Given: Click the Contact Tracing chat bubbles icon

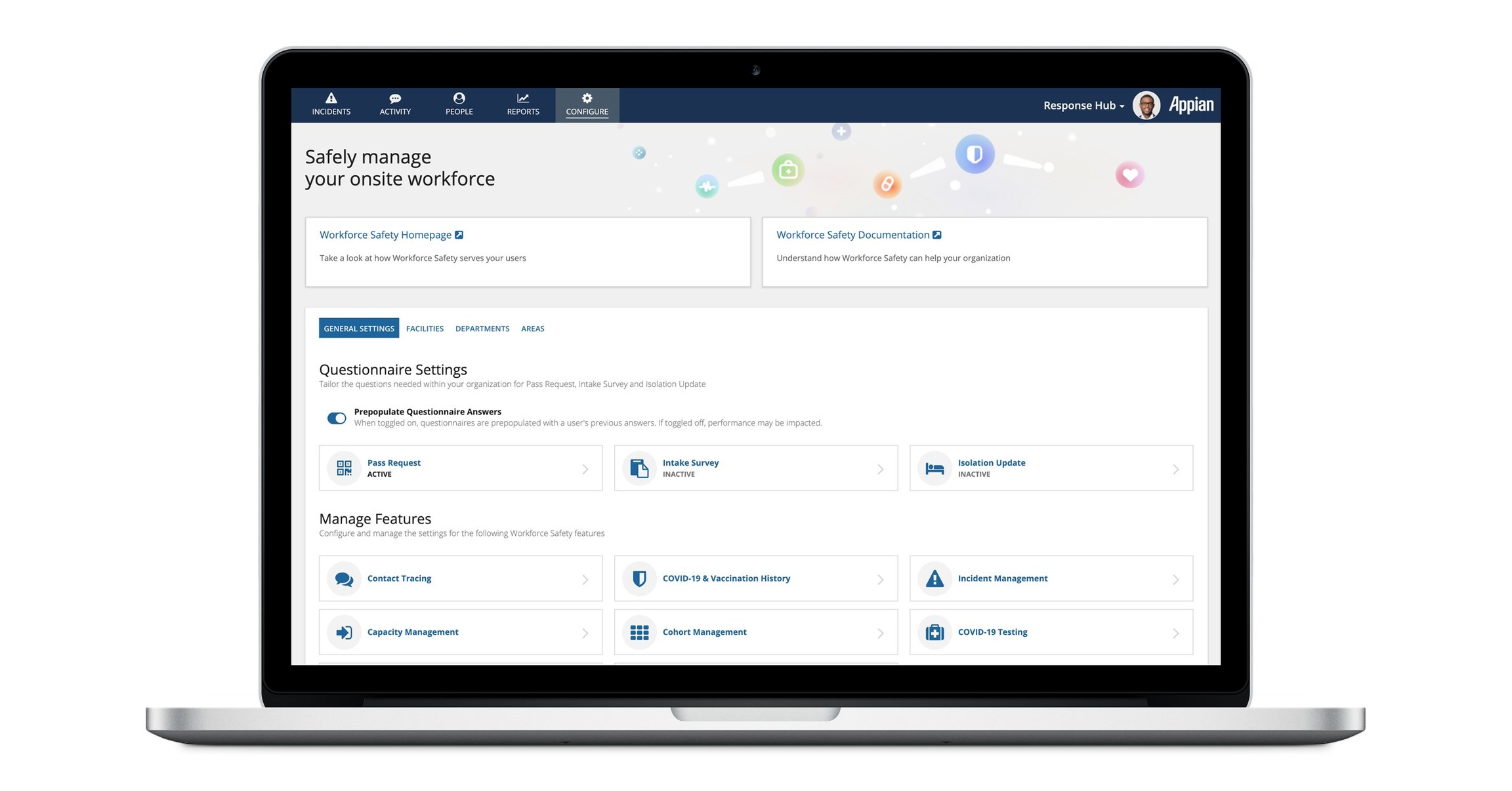Looking at the screenshot, I should (344, 578).
